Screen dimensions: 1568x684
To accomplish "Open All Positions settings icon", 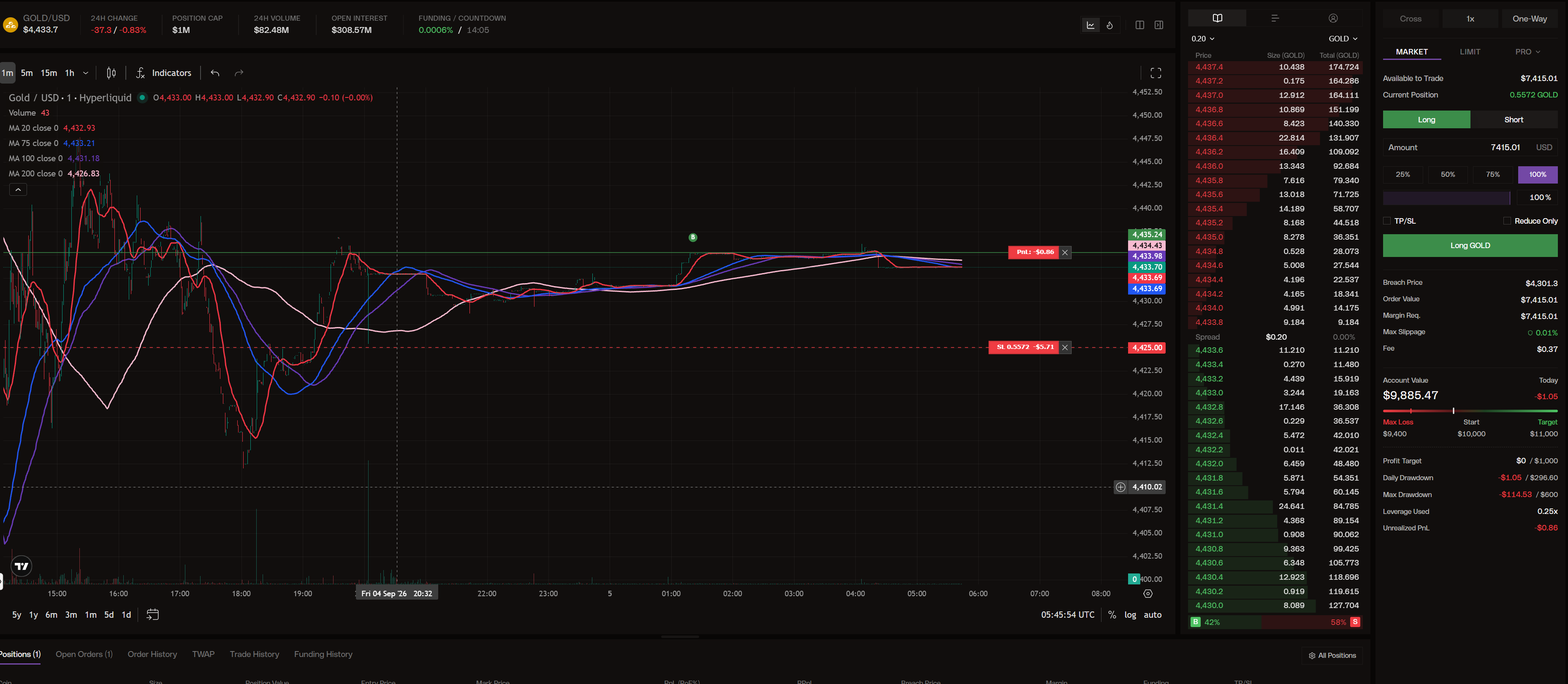I will [1312, 655].
